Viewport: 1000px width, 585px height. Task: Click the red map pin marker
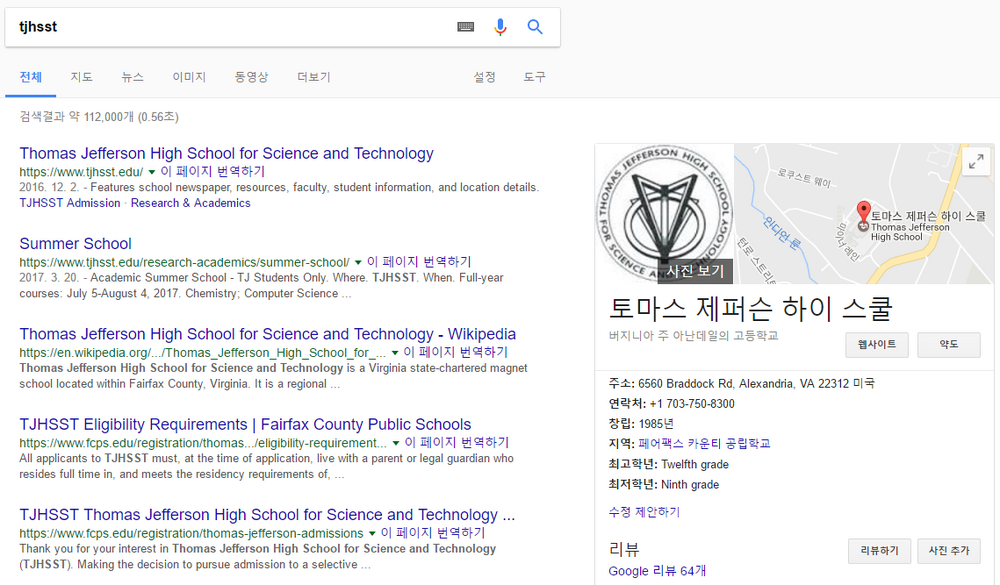863,212
